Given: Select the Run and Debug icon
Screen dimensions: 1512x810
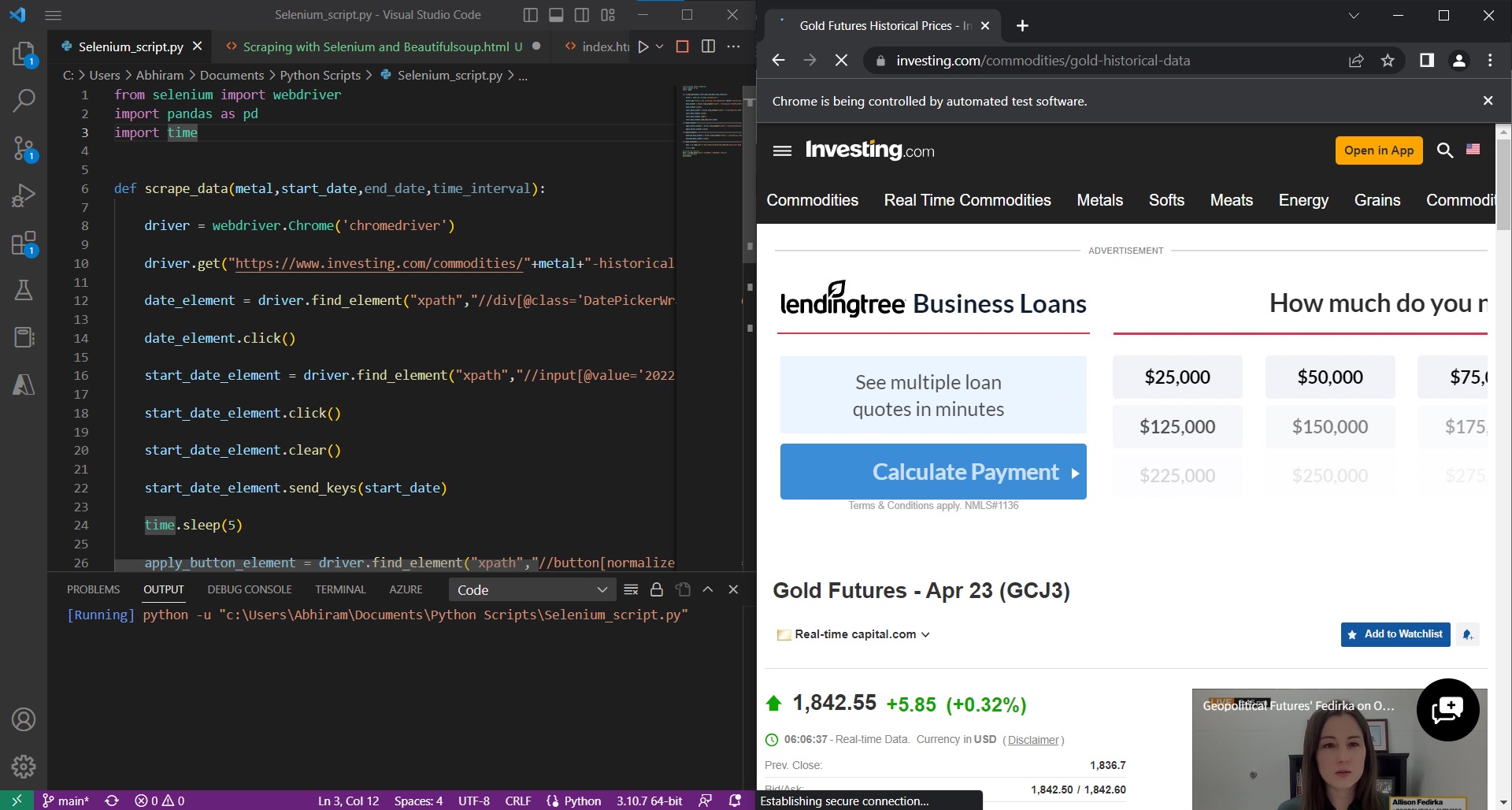Looking at the screenshot, I should (24, 195).
